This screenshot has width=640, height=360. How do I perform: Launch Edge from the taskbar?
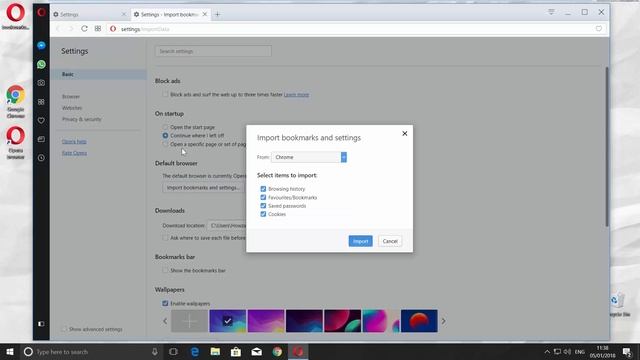[x=195, y=351]
